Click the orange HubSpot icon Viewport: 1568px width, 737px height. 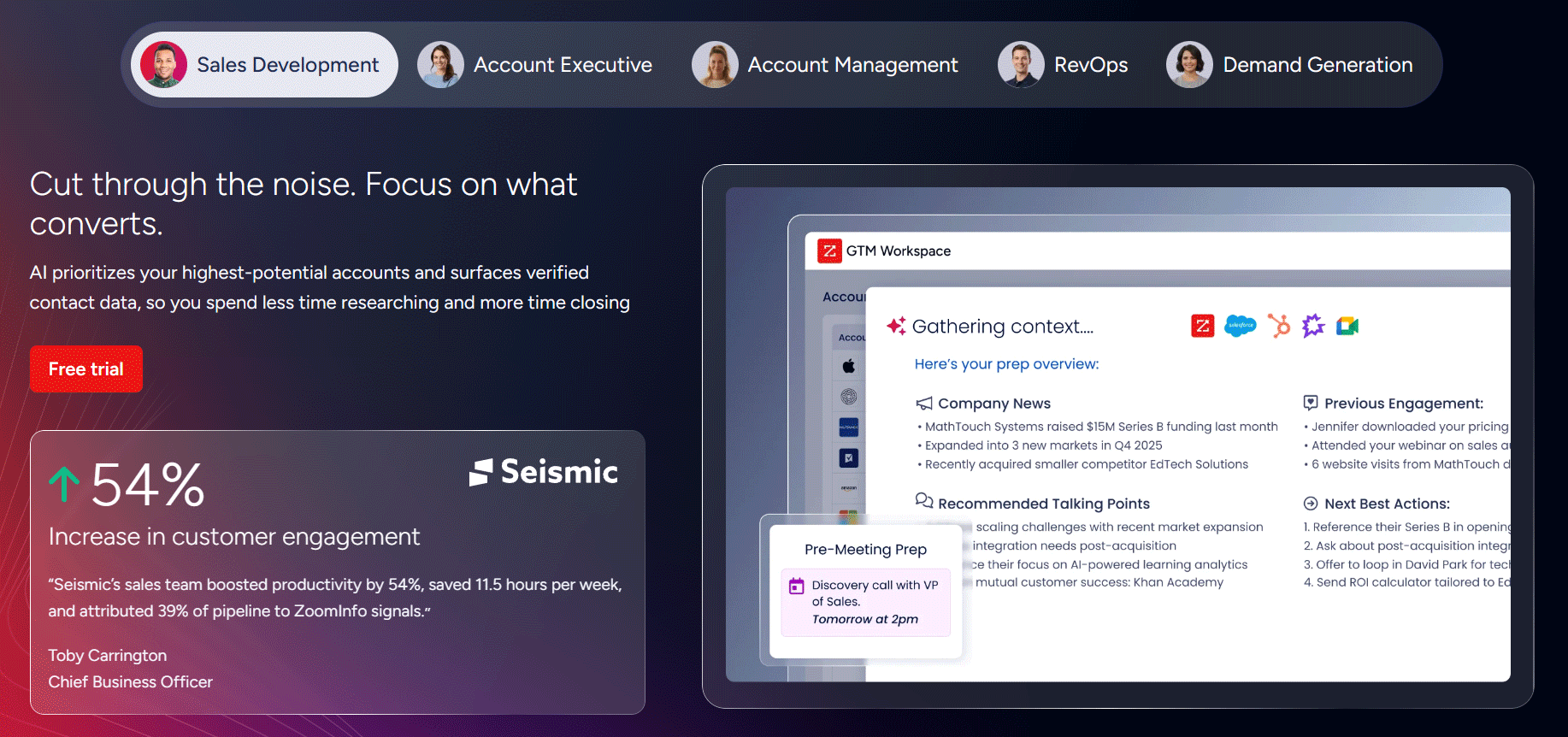[x=1279, y=326]
